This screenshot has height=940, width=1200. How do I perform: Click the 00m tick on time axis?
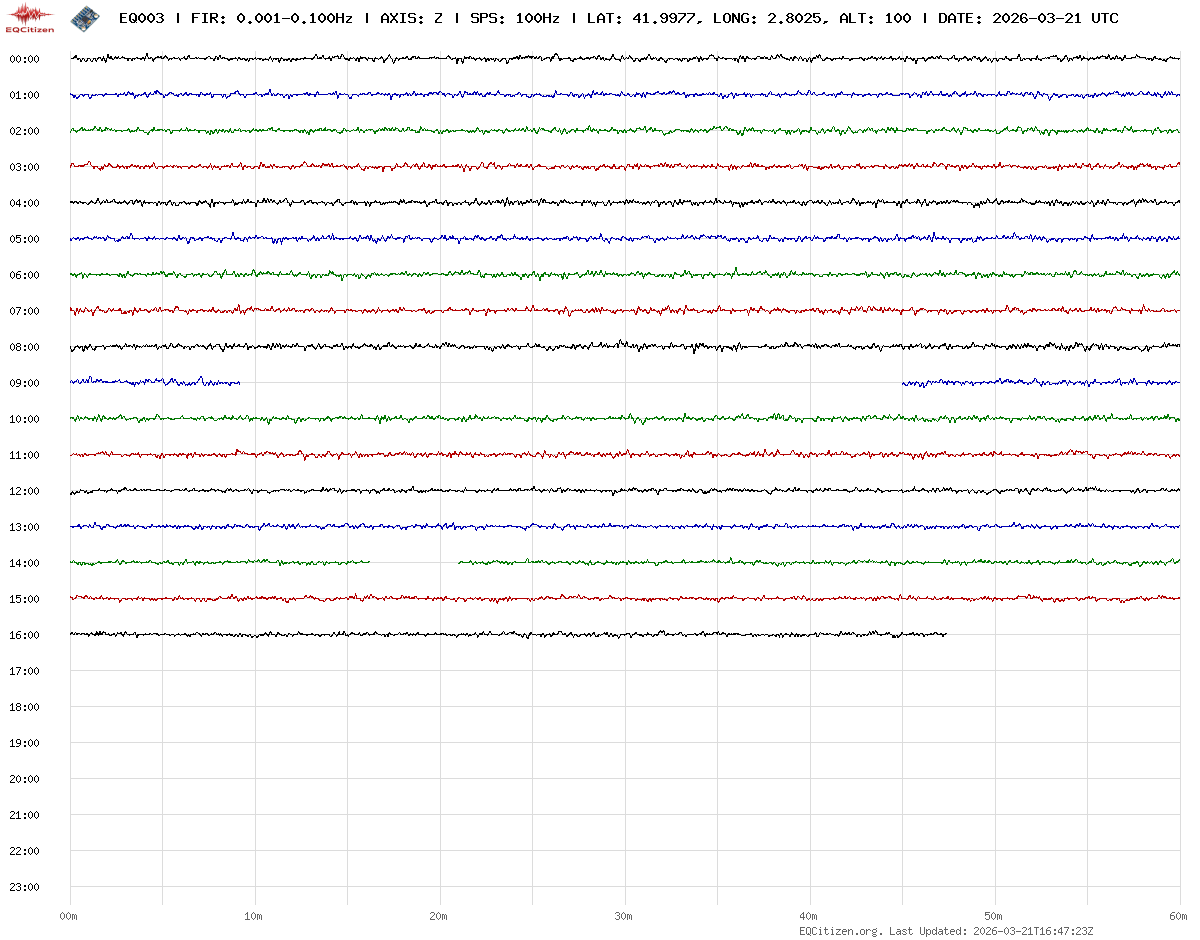point(69,916)
